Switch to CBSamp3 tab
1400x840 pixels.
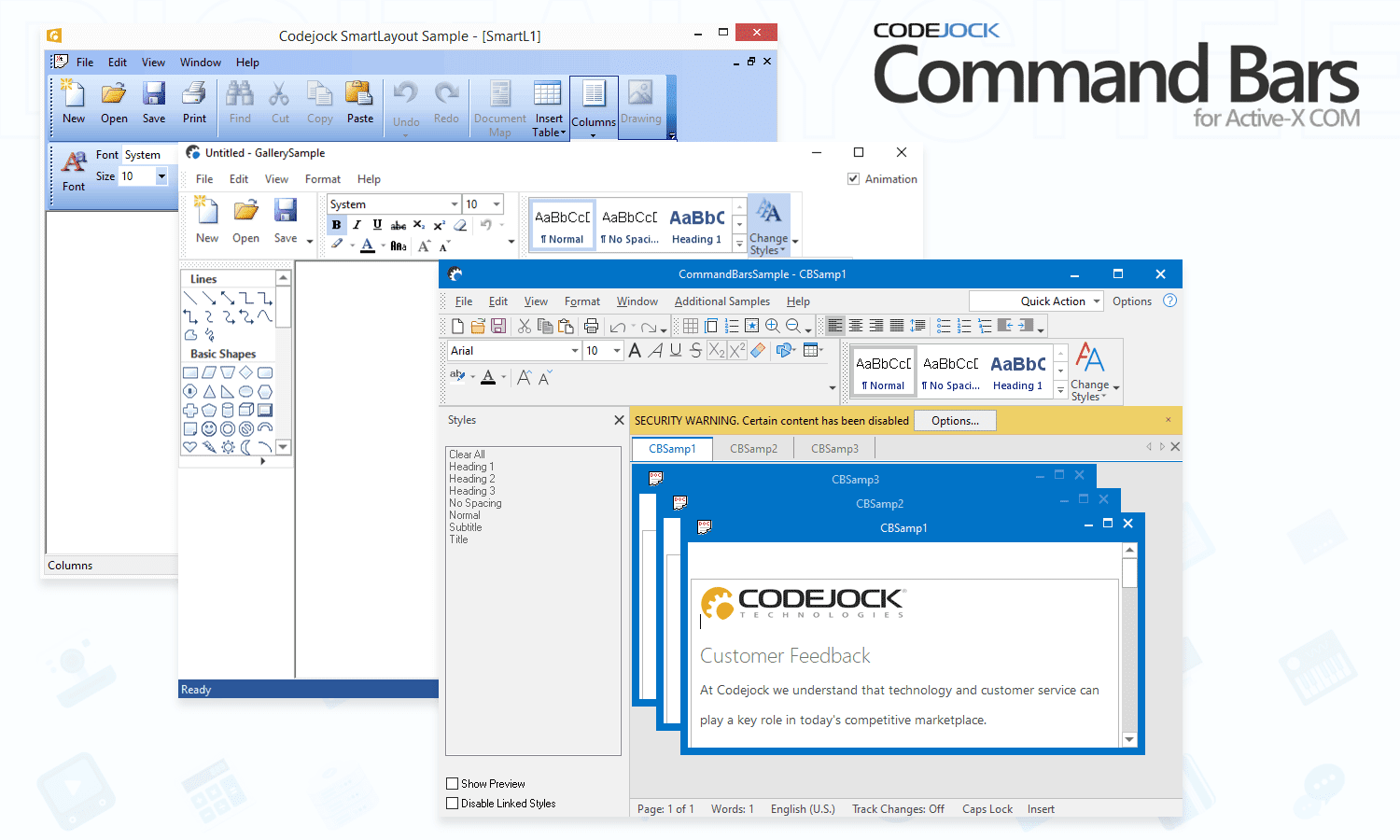coord(834,449)
